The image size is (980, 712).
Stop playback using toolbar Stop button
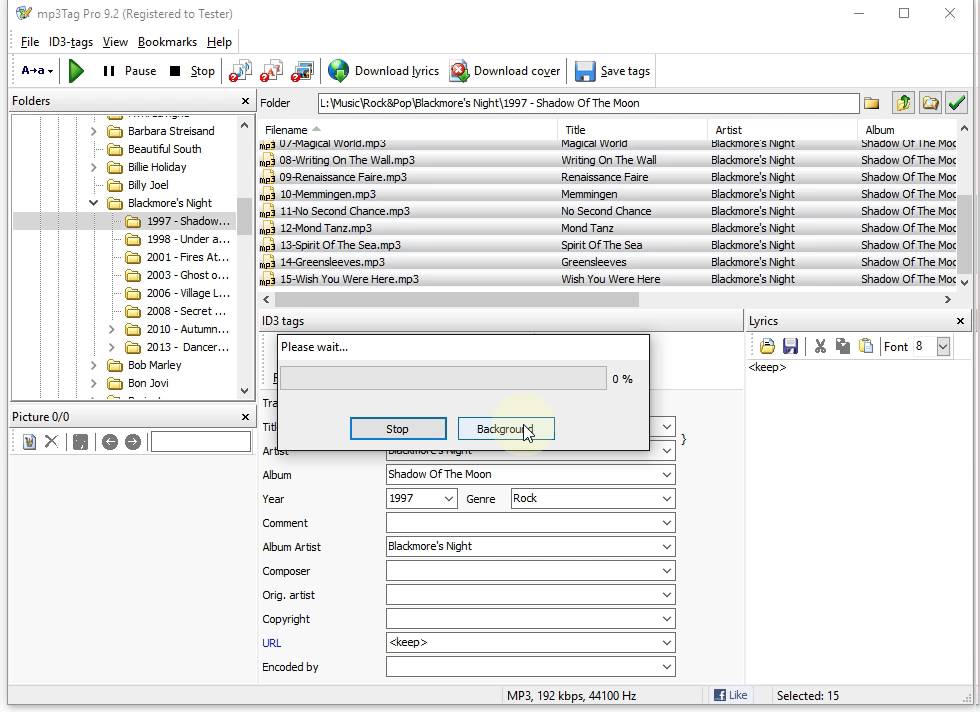tap(192, 71)
